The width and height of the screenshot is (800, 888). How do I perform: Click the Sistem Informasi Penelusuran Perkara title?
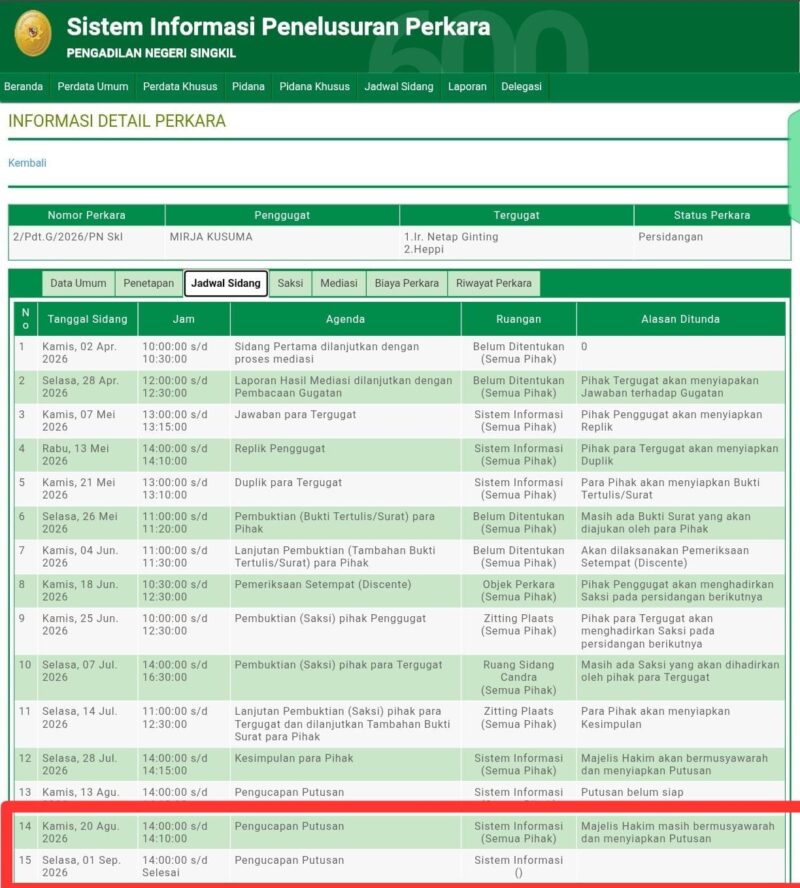pos(278,27)
